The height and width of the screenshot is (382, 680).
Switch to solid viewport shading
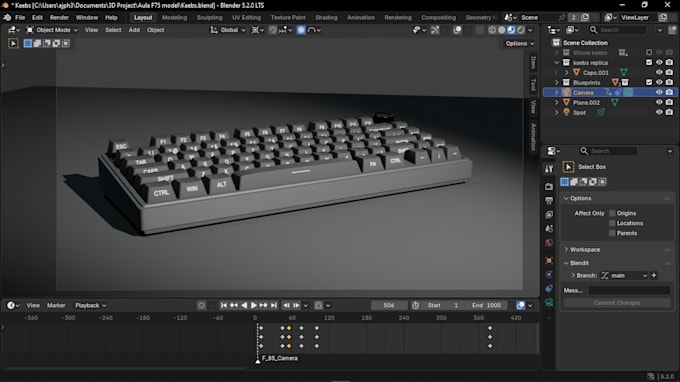click(502, 30)
